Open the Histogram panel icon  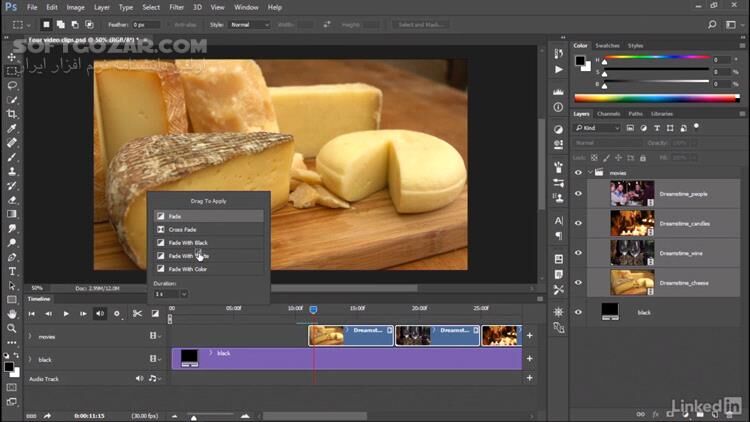pyautogui.click(x=558, y=91)
